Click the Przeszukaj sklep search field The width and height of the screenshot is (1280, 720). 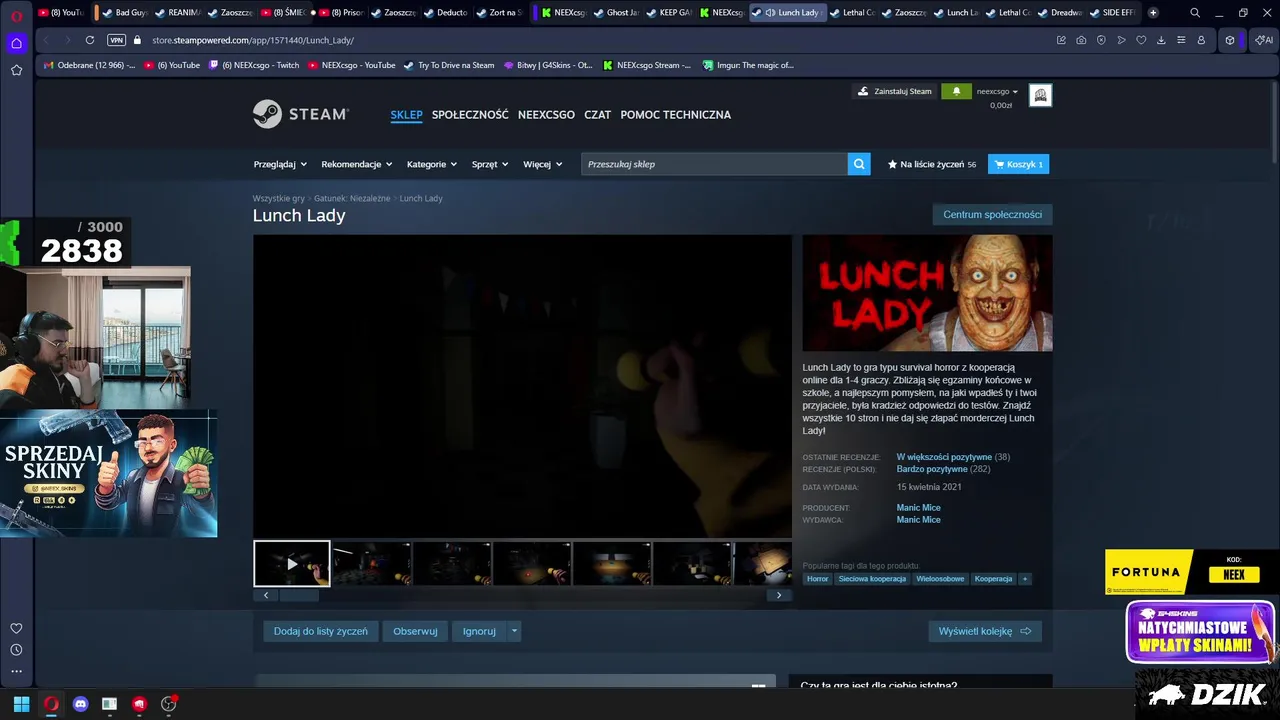point(714,164)
